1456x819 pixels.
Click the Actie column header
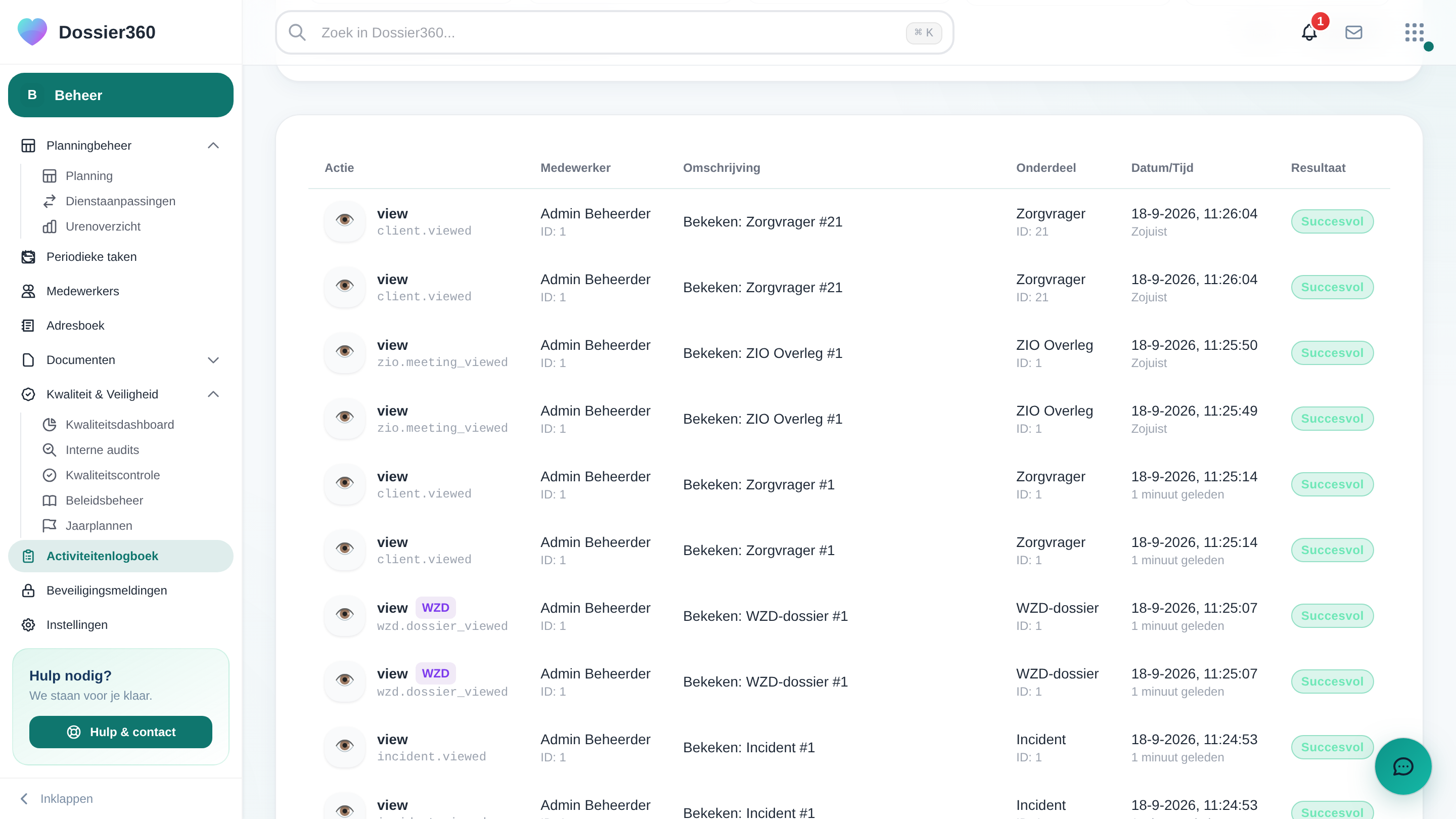click(339, 168)
